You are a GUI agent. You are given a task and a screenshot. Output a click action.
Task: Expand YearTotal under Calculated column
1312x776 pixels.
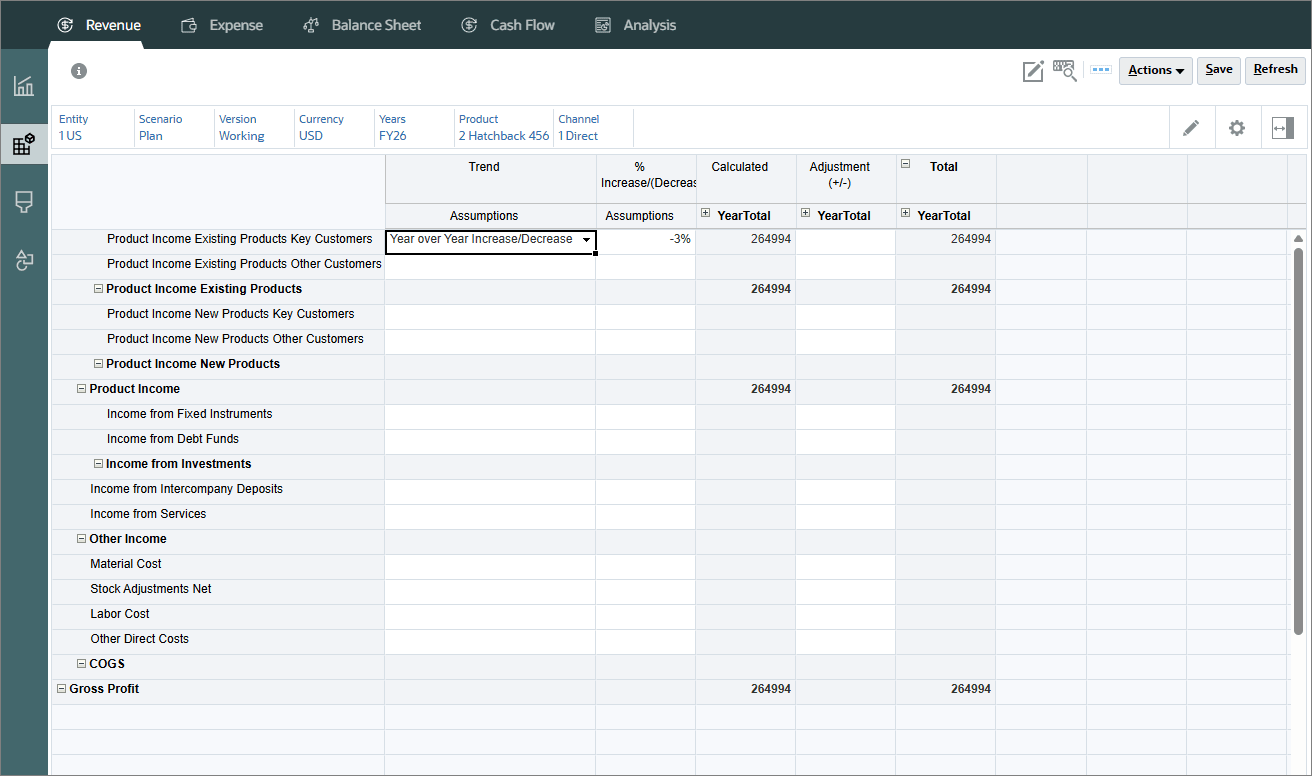click(x=706, y=213)
